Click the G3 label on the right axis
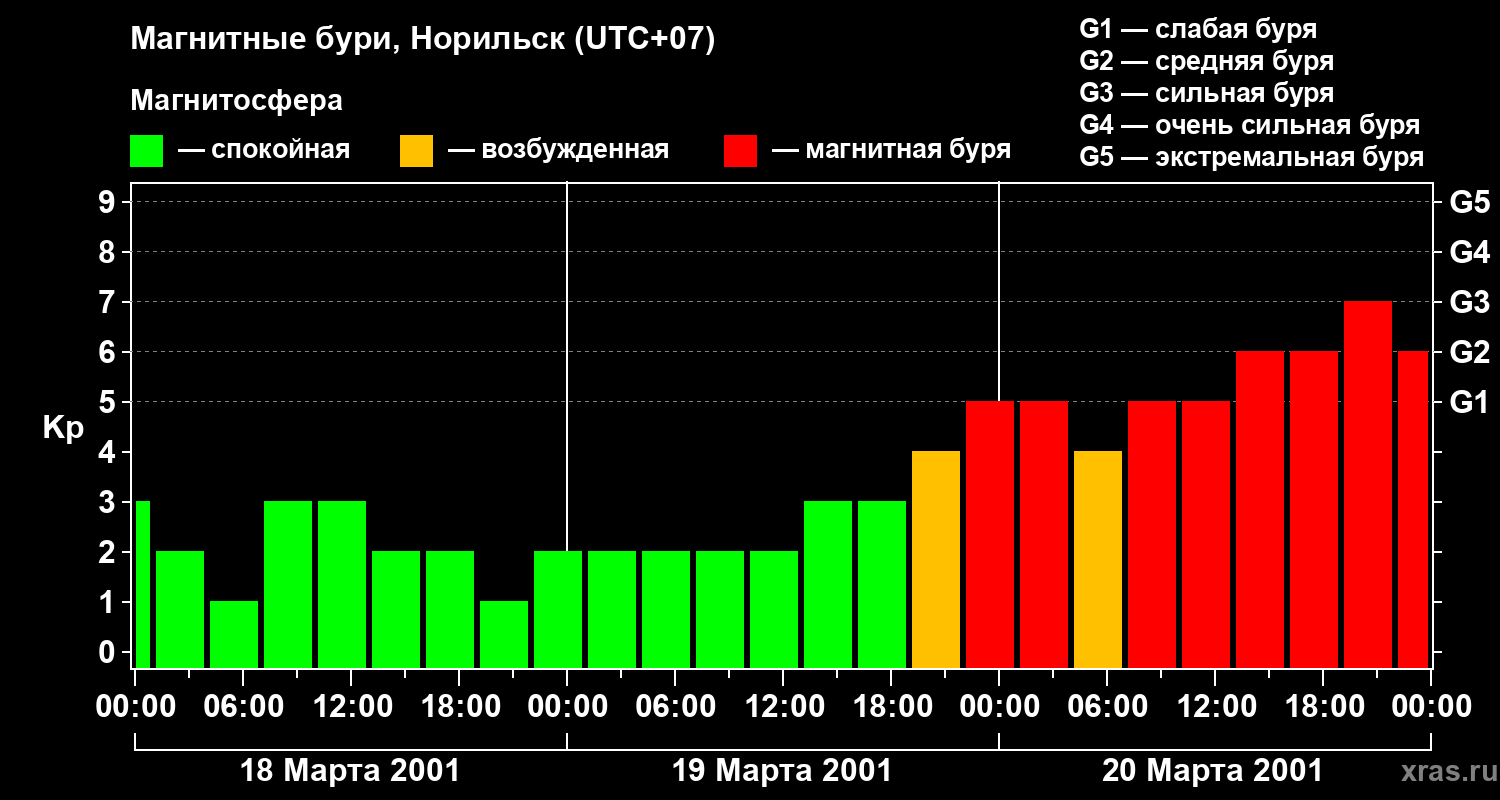 1469,302
